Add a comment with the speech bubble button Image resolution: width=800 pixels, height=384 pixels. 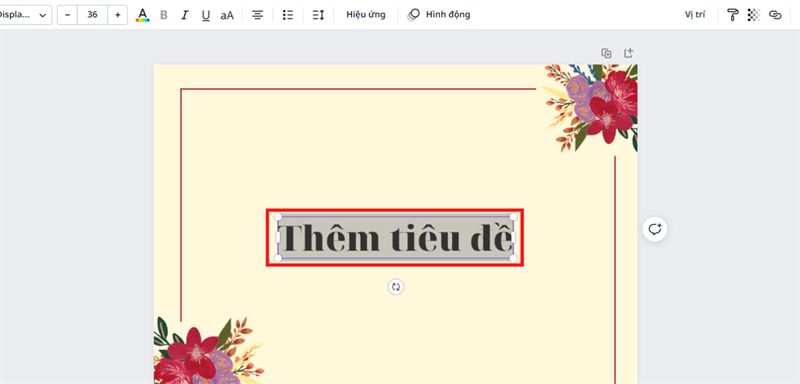(655, 229)
